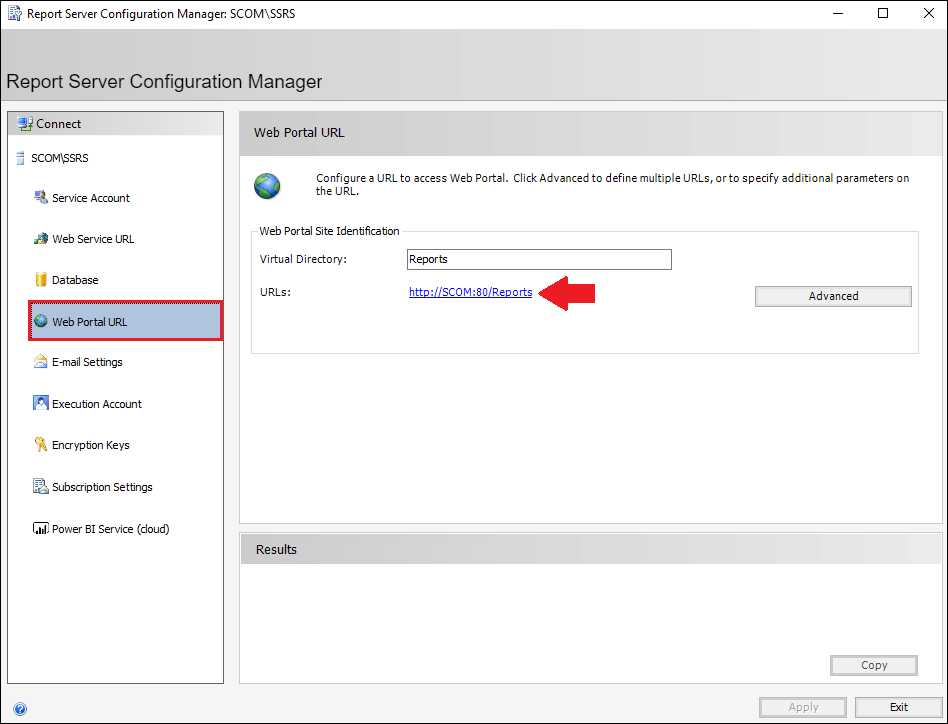Click the "Web Portal URL" page heading
The image size is (948, 724).
click(x=299, y=133)
